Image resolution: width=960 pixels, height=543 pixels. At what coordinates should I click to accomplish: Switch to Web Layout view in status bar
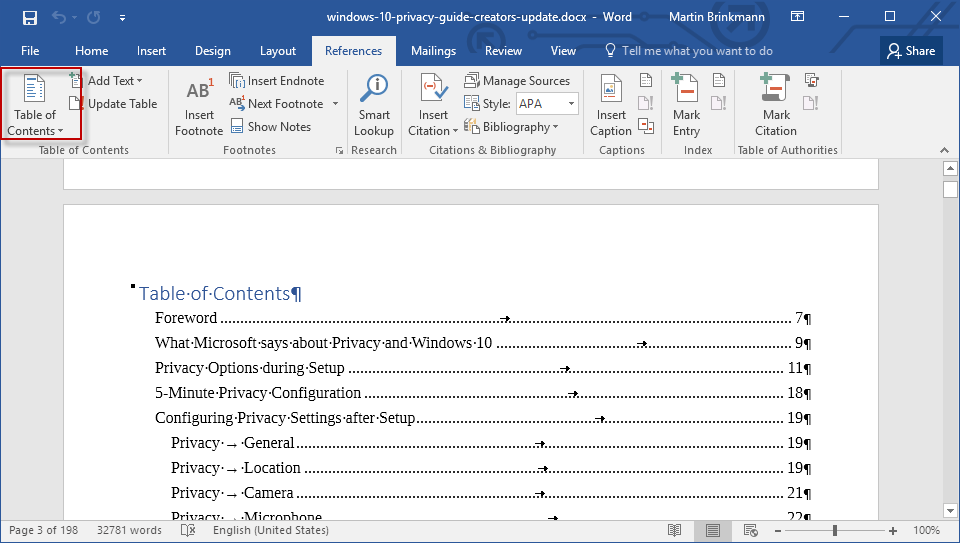coord(751,530)
